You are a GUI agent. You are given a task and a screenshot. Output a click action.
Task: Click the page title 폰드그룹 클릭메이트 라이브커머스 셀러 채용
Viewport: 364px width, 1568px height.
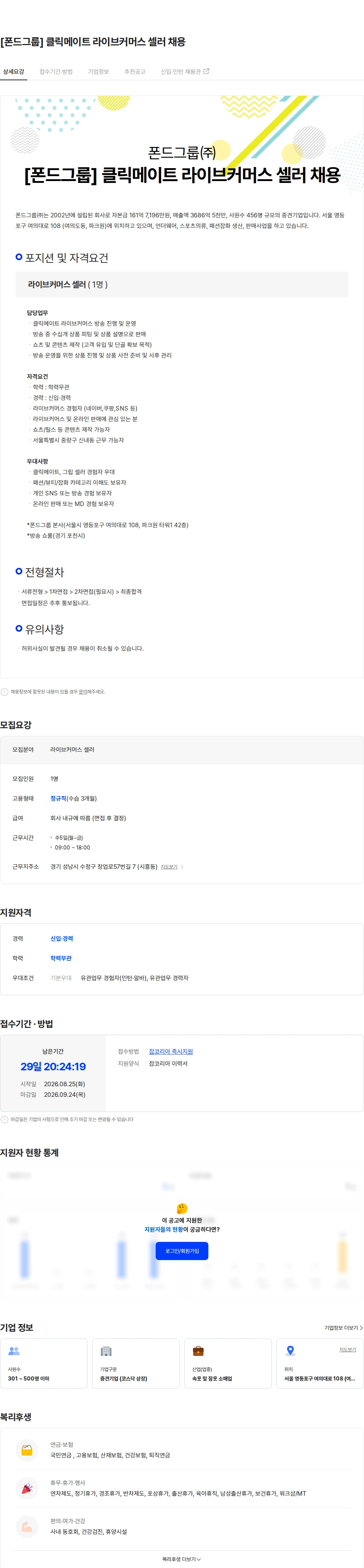(x=93, y=41)
